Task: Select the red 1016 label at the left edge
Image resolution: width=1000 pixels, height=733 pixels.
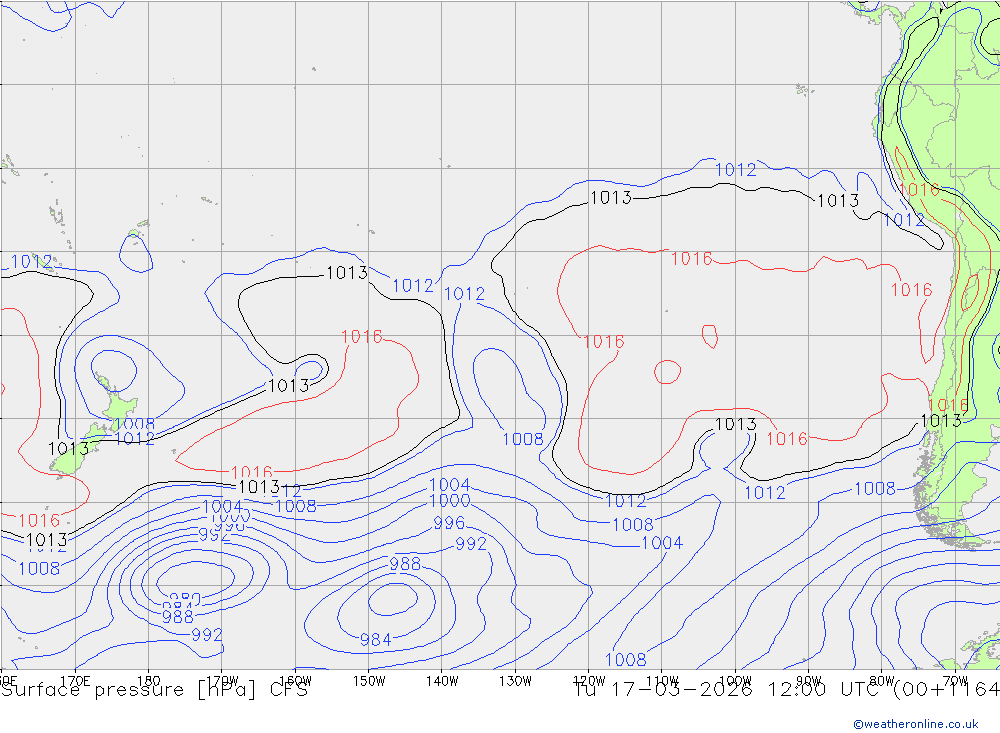Action: (39, 520)
